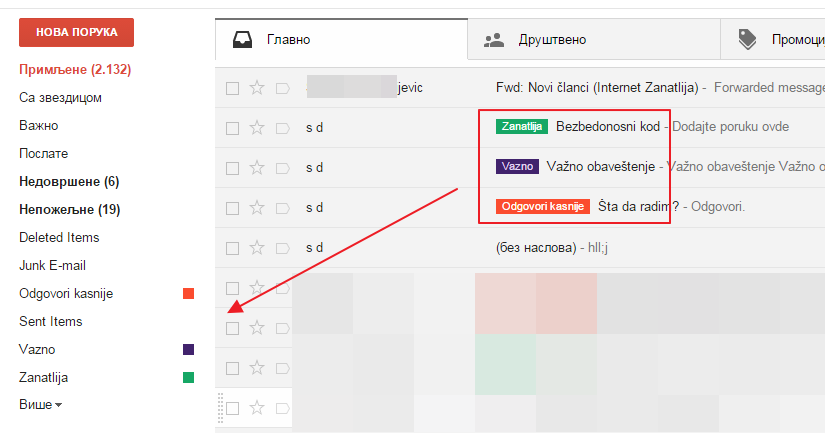The height and width of the screenshot is (433, 825).
Task: Mark Šta da radim? email as important
Action: tap(283, 208)
